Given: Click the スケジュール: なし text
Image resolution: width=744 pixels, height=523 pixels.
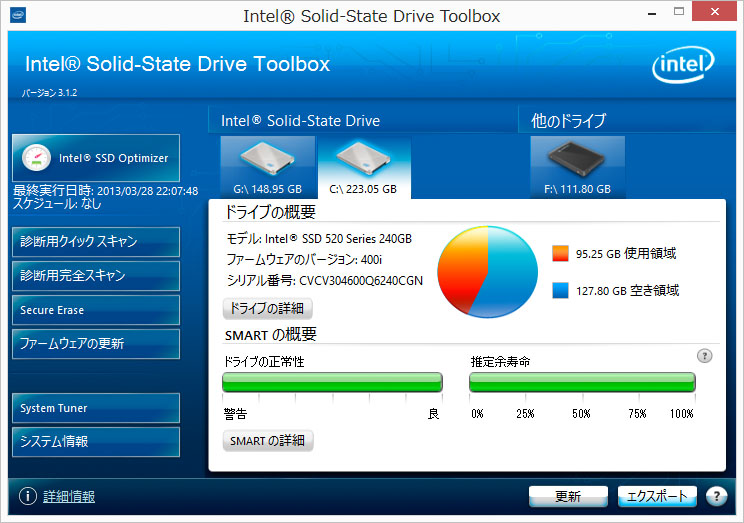Looking at the screenshot, I should (x=57, y=204).
